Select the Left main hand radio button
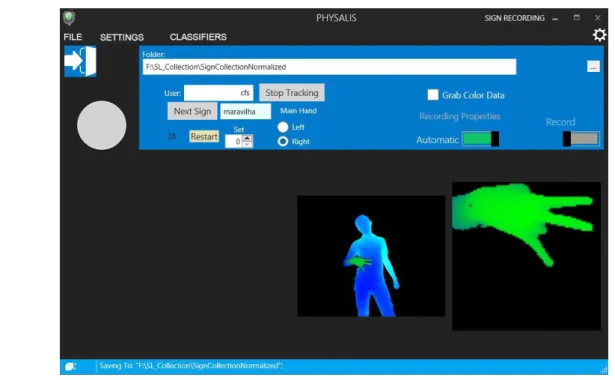 pos(283,127)
